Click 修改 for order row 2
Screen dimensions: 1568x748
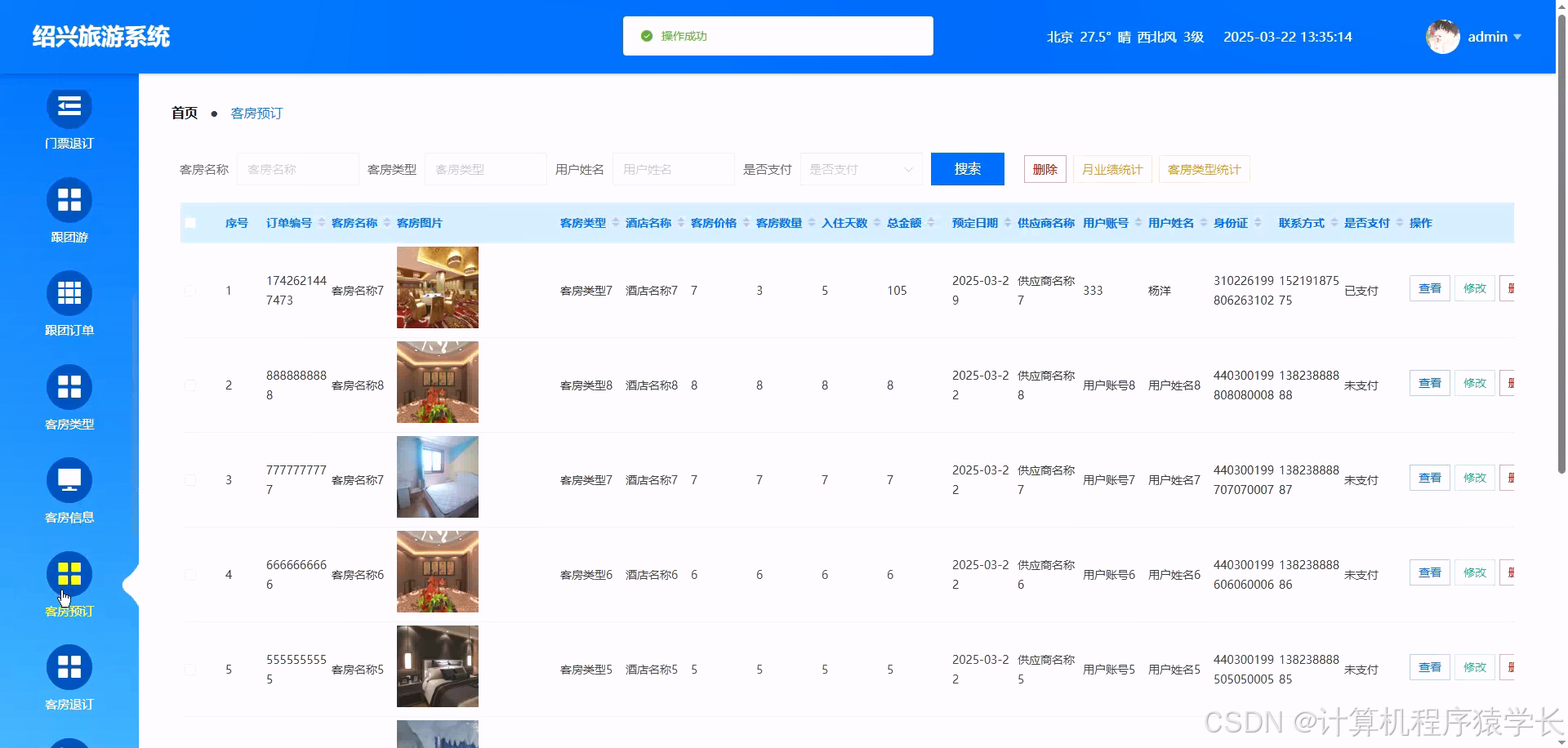(1475, 383)
